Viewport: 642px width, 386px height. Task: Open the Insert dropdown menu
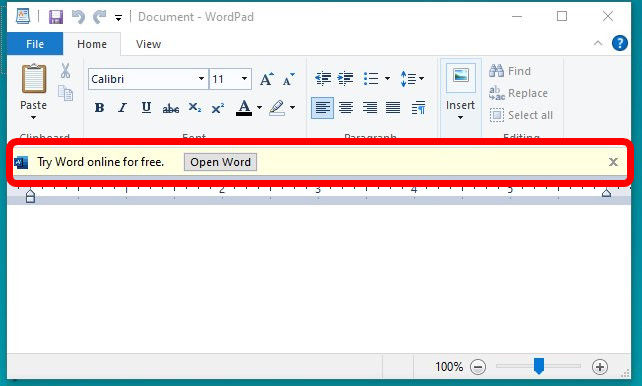(x=460, y=111)
